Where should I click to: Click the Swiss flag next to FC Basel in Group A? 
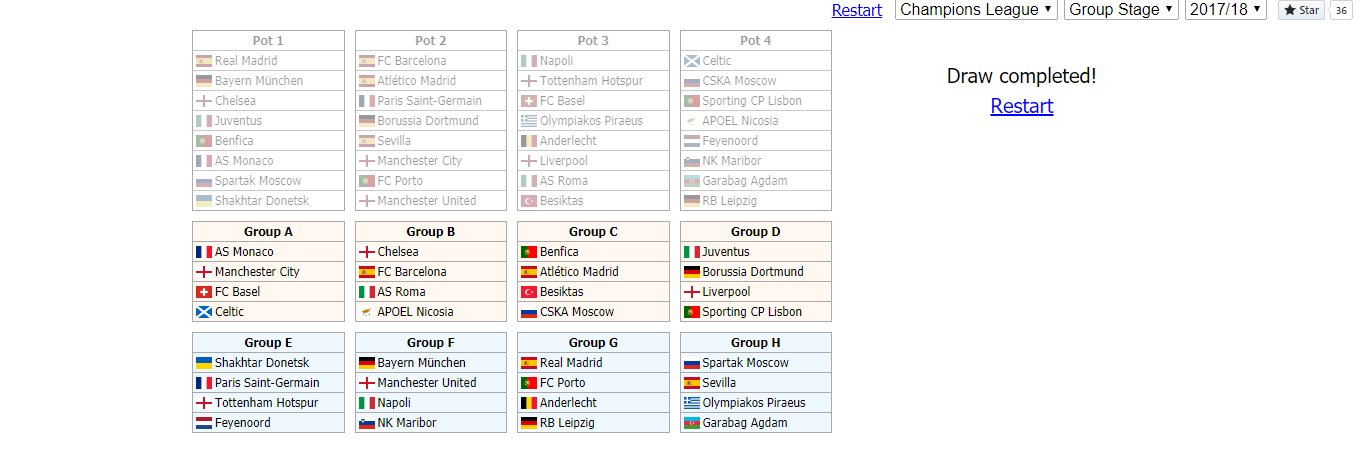[205, 292]
